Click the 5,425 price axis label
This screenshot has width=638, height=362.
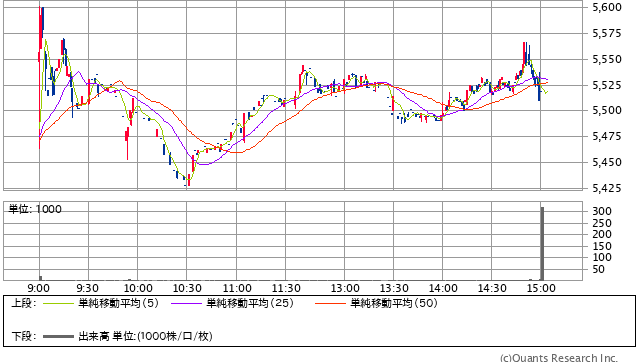coord(607,188)
